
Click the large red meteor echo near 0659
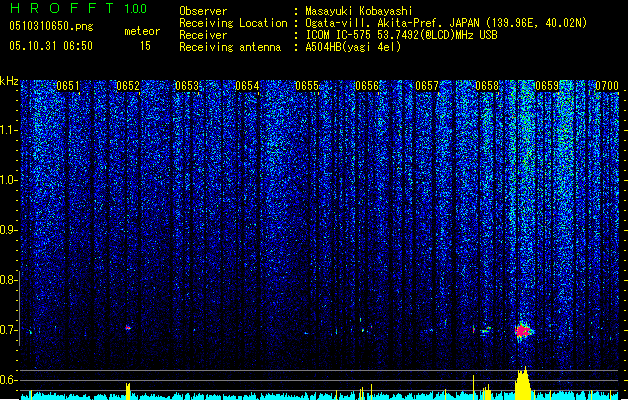click(x=523, y=331)
